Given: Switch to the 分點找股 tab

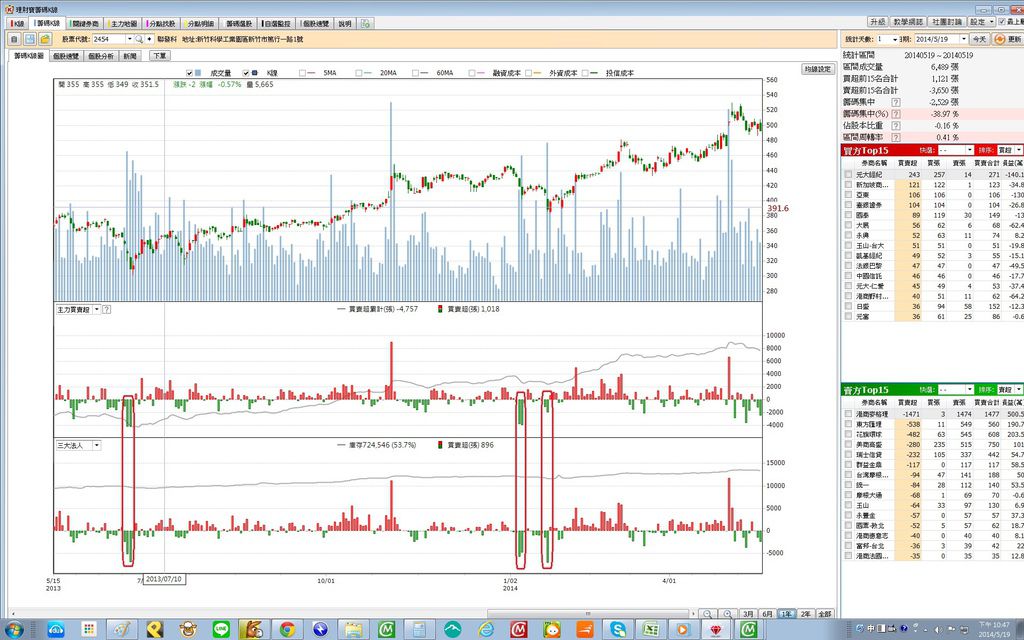Looking at the screenshot, I should [x=161, y=24].
